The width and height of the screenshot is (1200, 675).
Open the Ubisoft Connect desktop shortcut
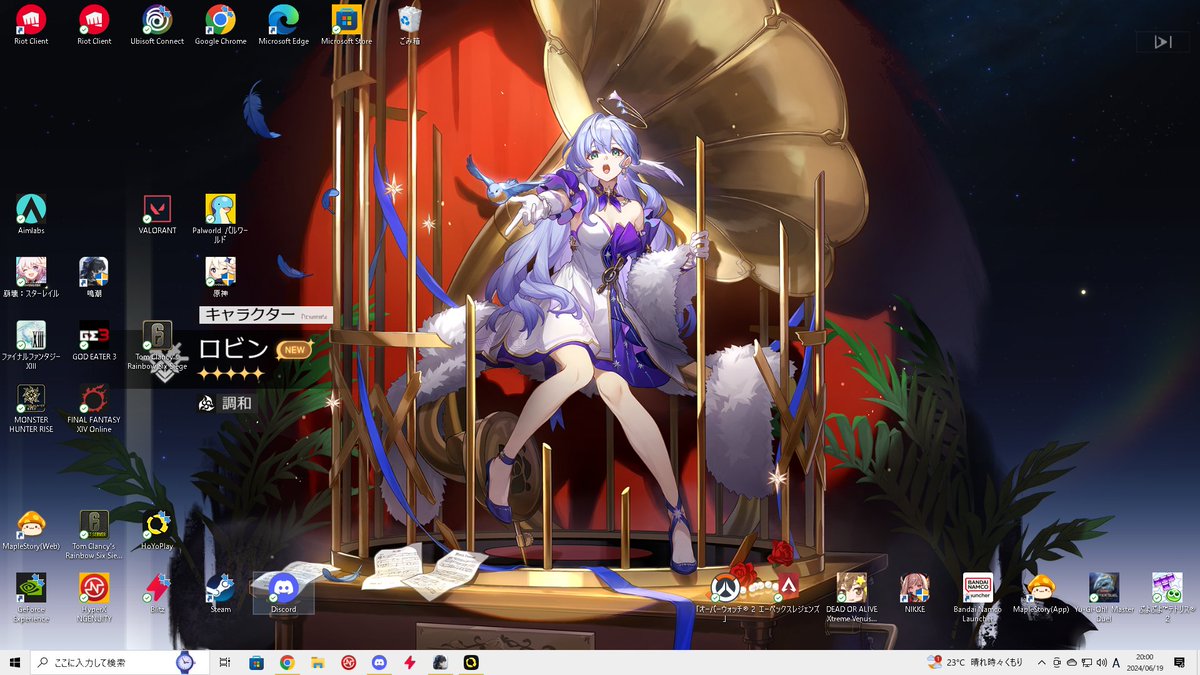pos(157,25)
